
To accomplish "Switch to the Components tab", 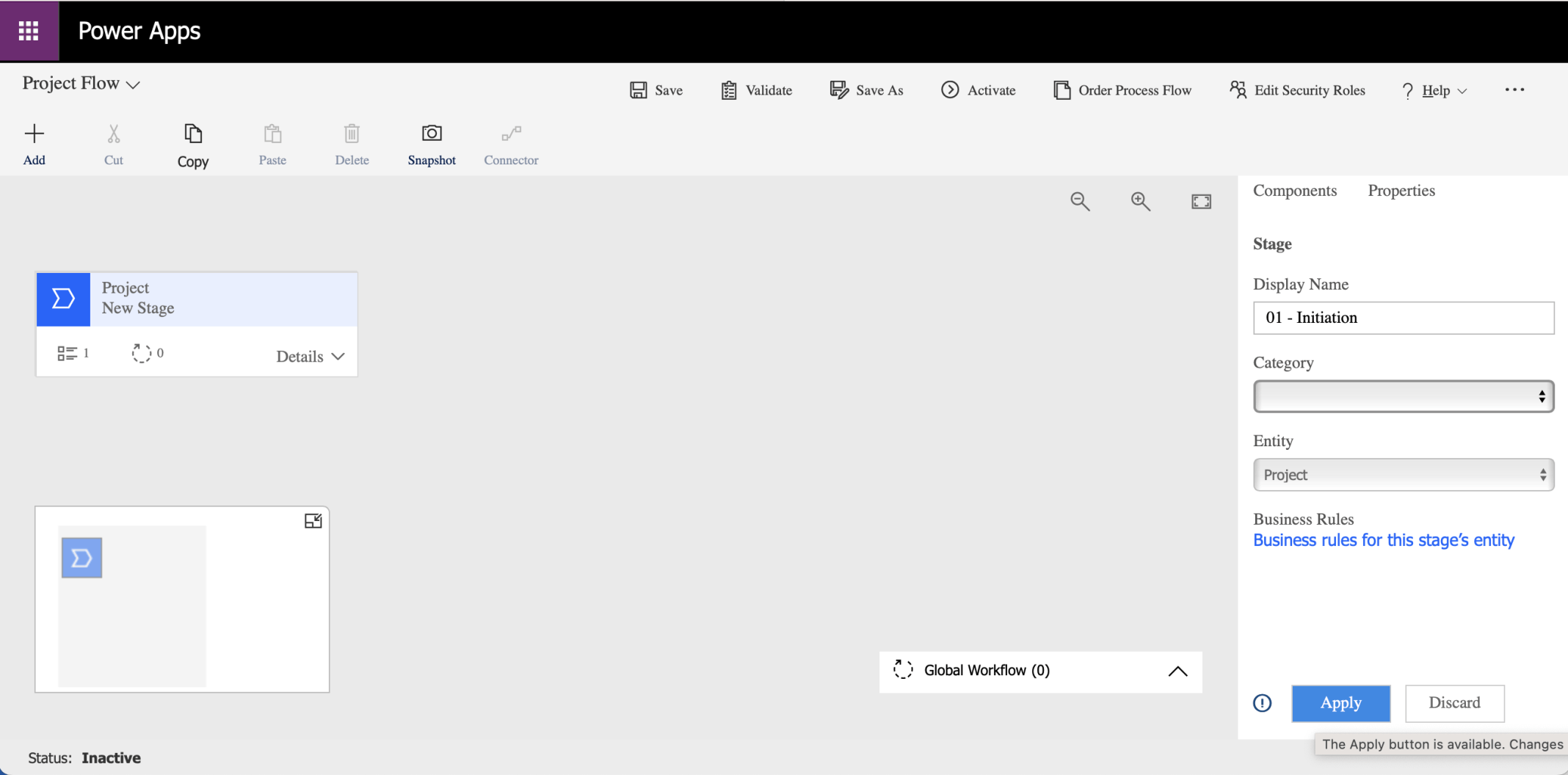I will pyautogui.click(x=1294, y=191).
